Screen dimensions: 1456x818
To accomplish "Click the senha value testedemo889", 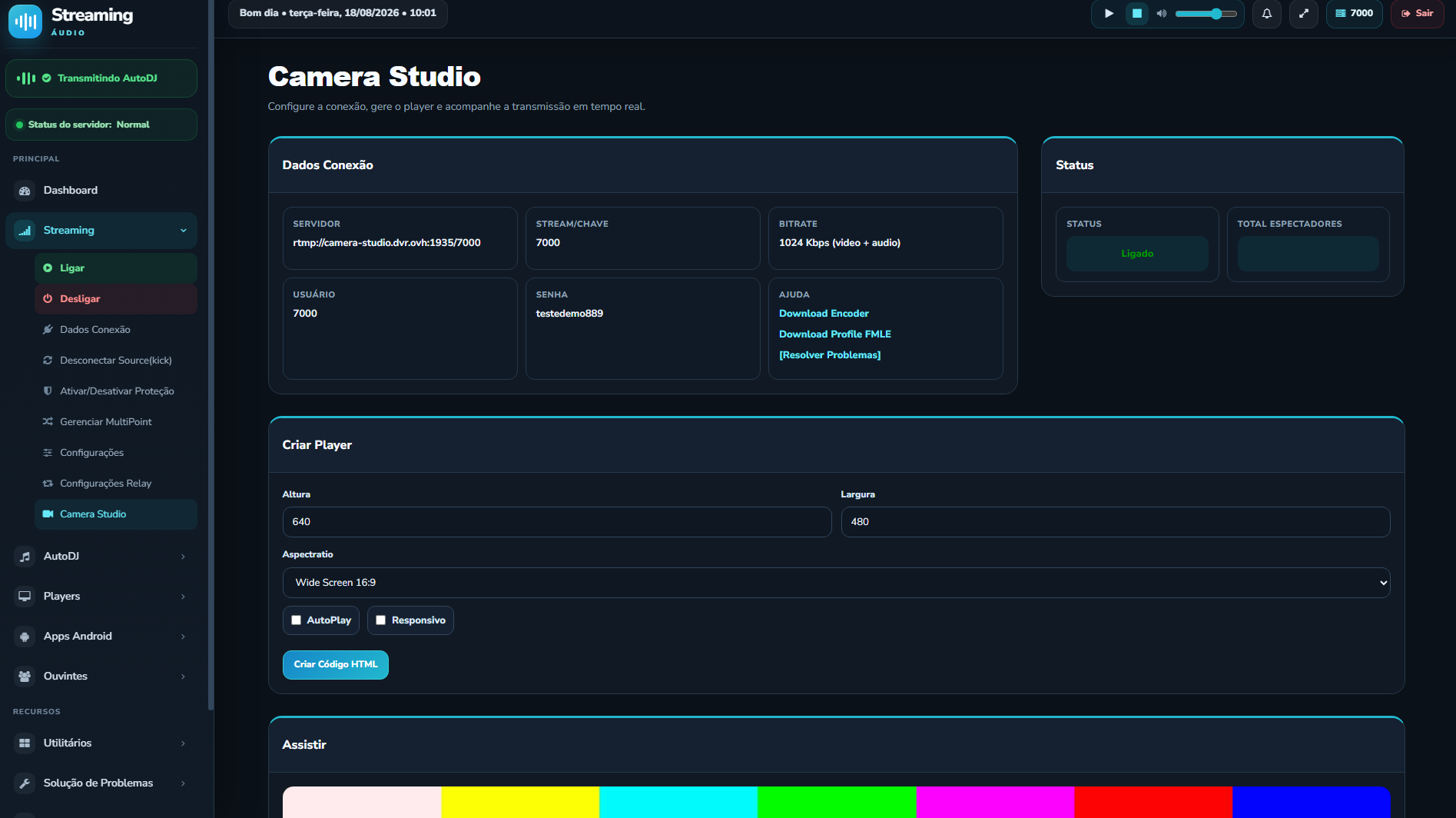I will (x=569, y=314).
